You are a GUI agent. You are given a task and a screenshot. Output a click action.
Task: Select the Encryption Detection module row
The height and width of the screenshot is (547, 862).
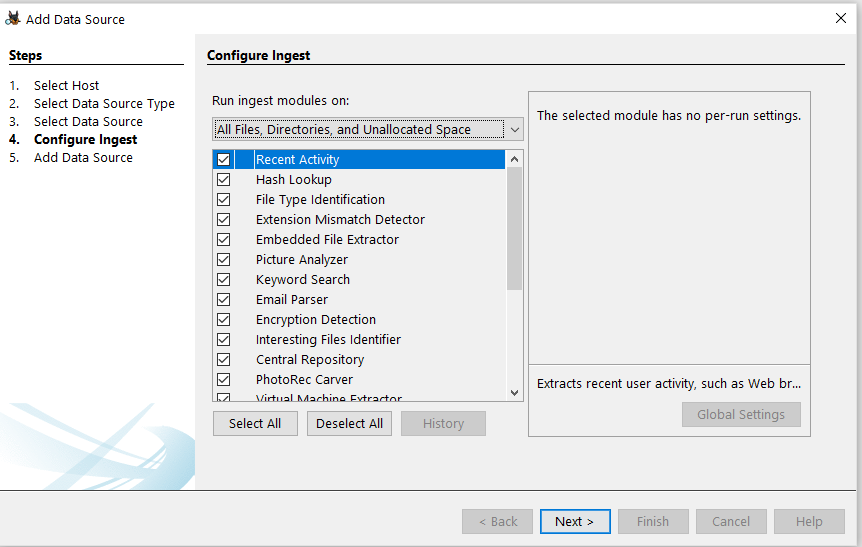(316, 320)
